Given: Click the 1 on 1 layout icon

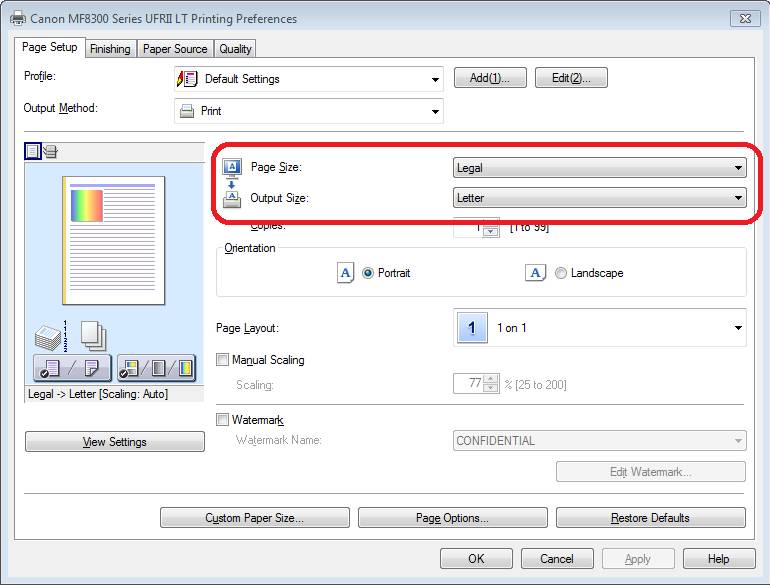Looking at the screenshot, I should point(472,328).
